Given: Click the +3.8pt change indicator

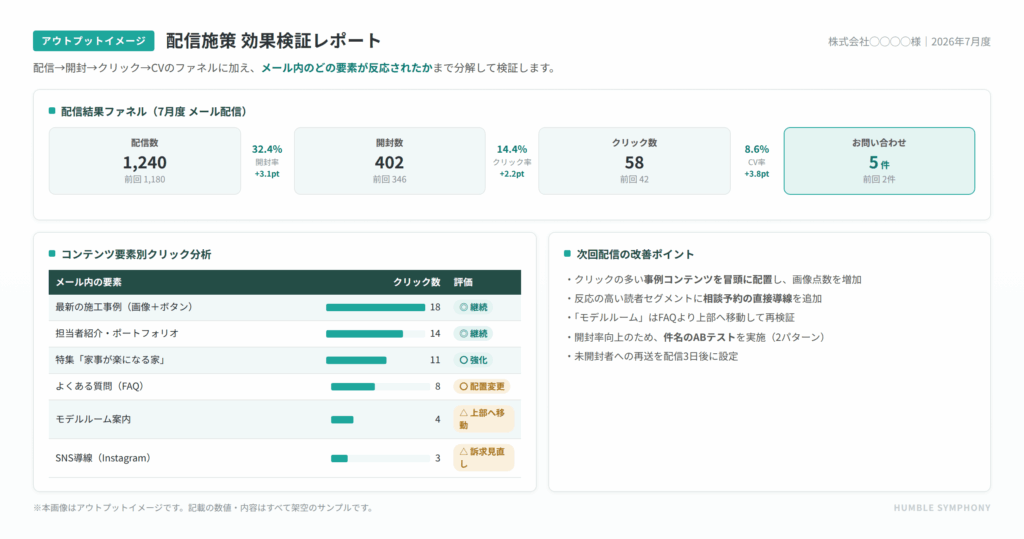Looking at the screenshot, I should pyautogui.click(x=757, y=174).
